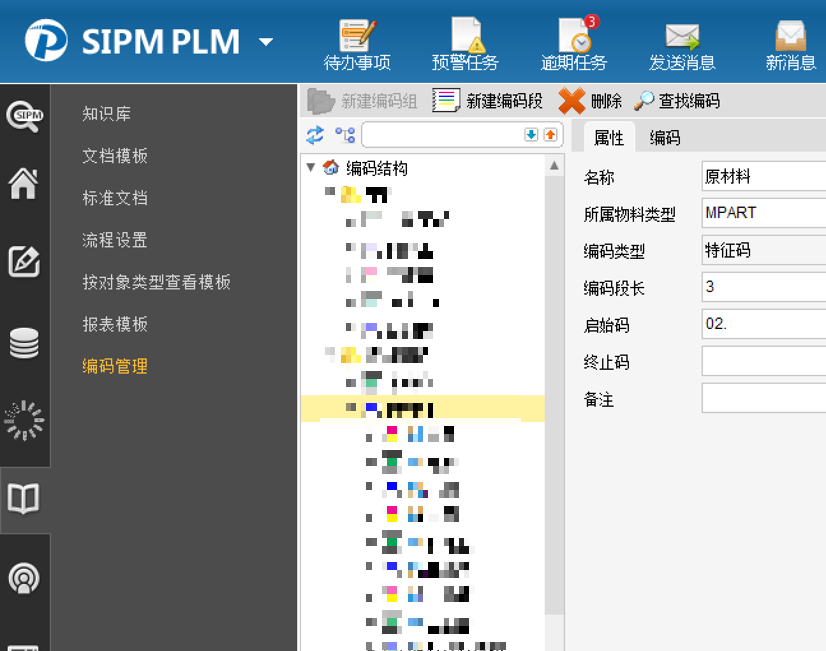Click the tree scrollbar up arrow
The width and height of the screenshot is (826, 651).
554,166
